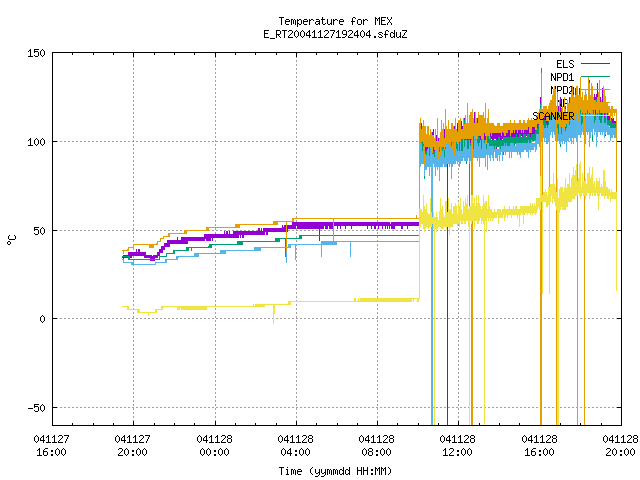The width and height of the screenshot is (640, 480).
Task: Click the x-axis label '041128 12:00'
Action: [x=458, y=446]
